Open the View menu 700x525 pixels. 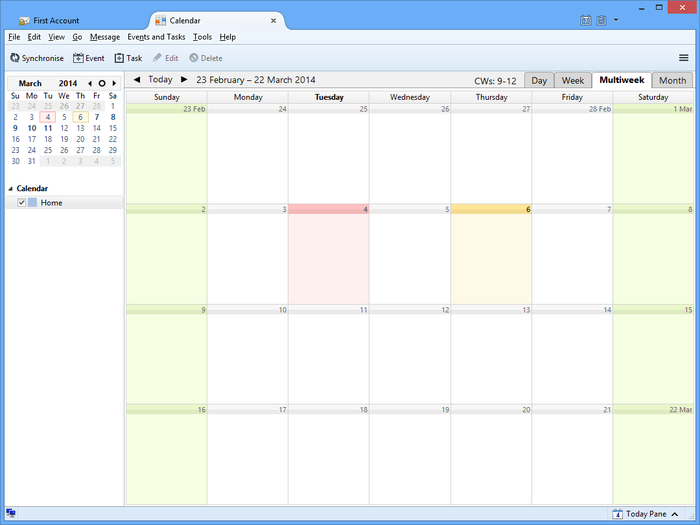(x=56, y=37)
